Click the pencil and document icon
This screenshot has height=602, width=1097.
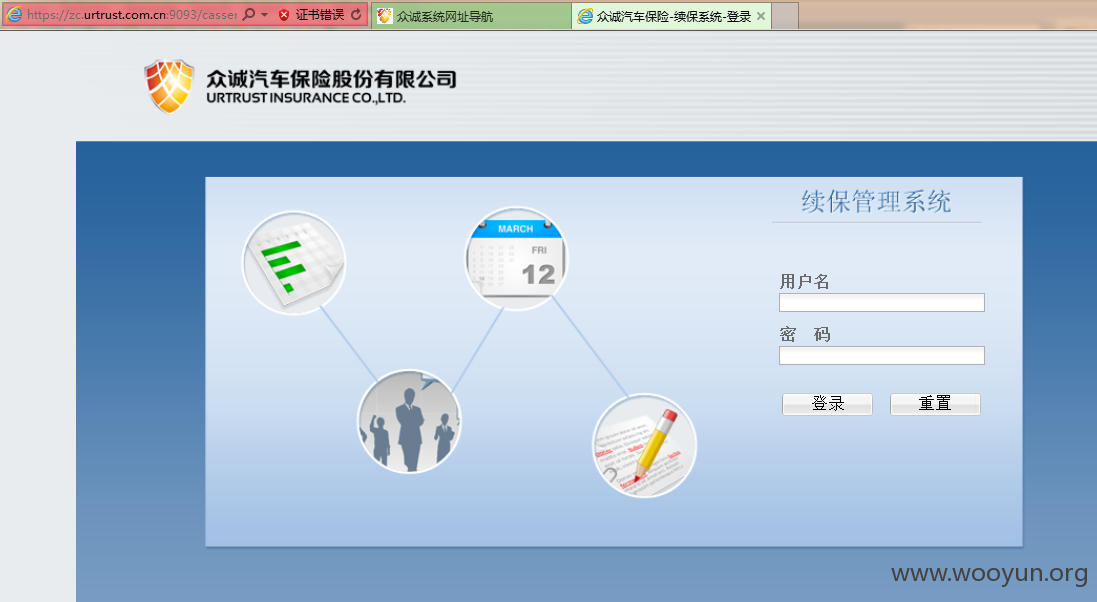point(644,447)
